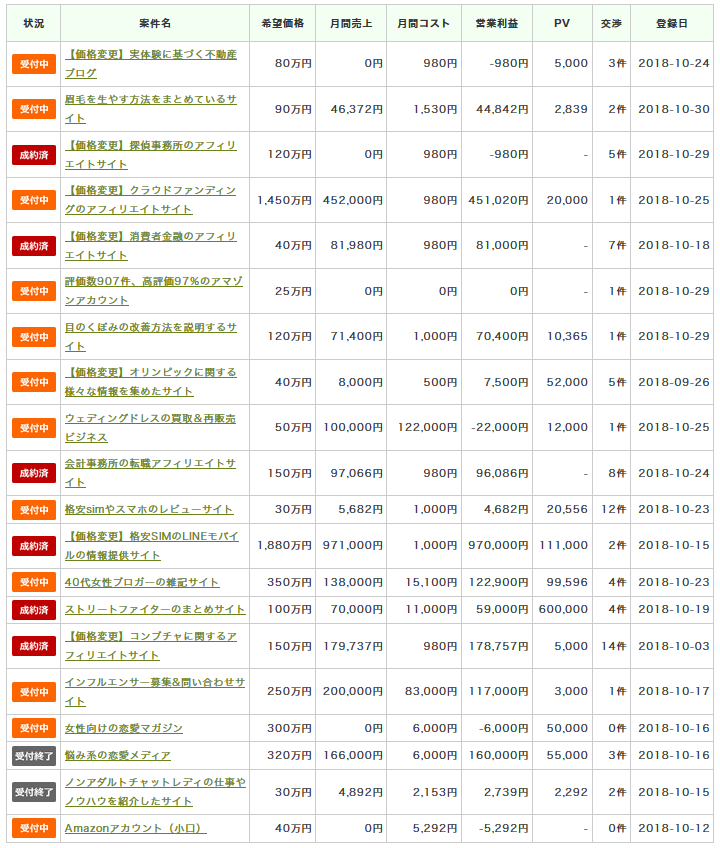The height and width of the screenshot is (848, 720).
Task: Open the 女性向けの恋愛マガジン listing
Action: [x=124, y=728]
